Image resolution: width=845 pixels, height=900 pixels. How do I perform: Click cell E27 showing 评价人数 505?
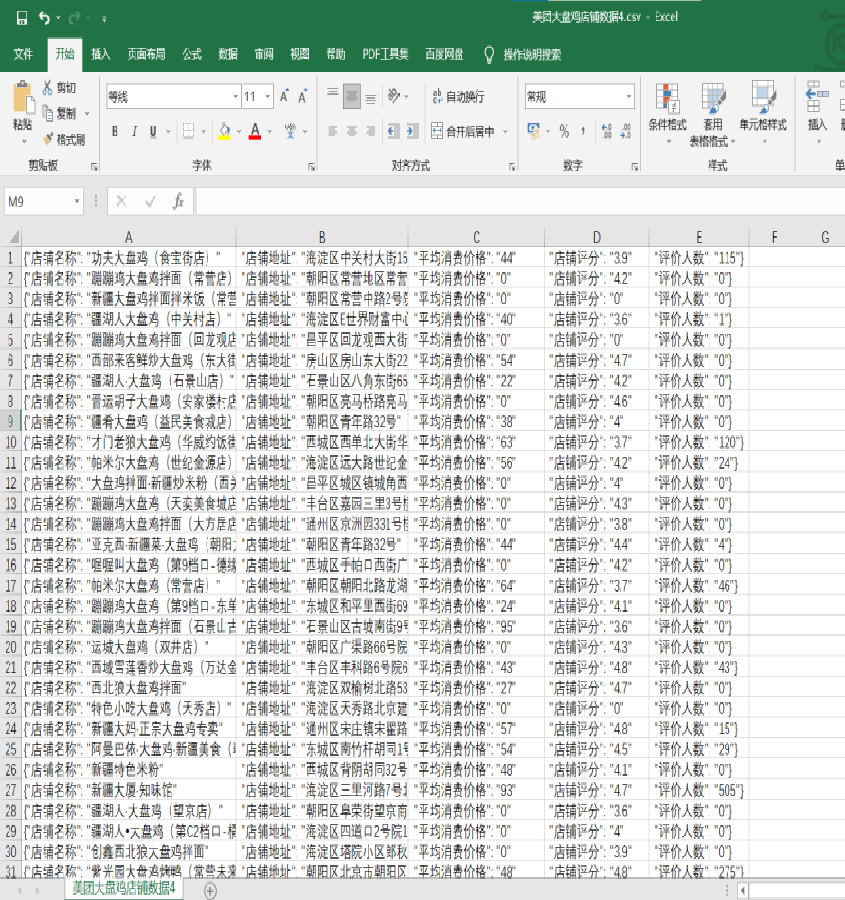pyautogui.click(x=699, y=790)
